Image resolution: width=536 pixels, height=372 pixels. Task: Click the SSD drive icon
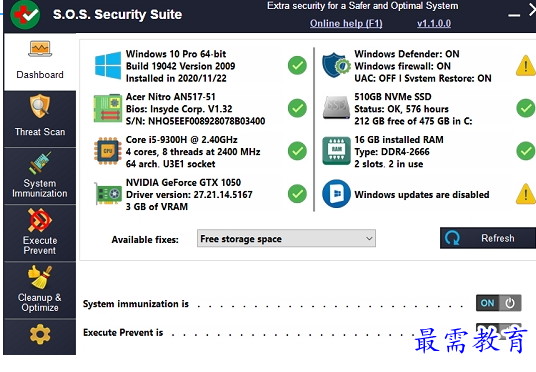336,108
